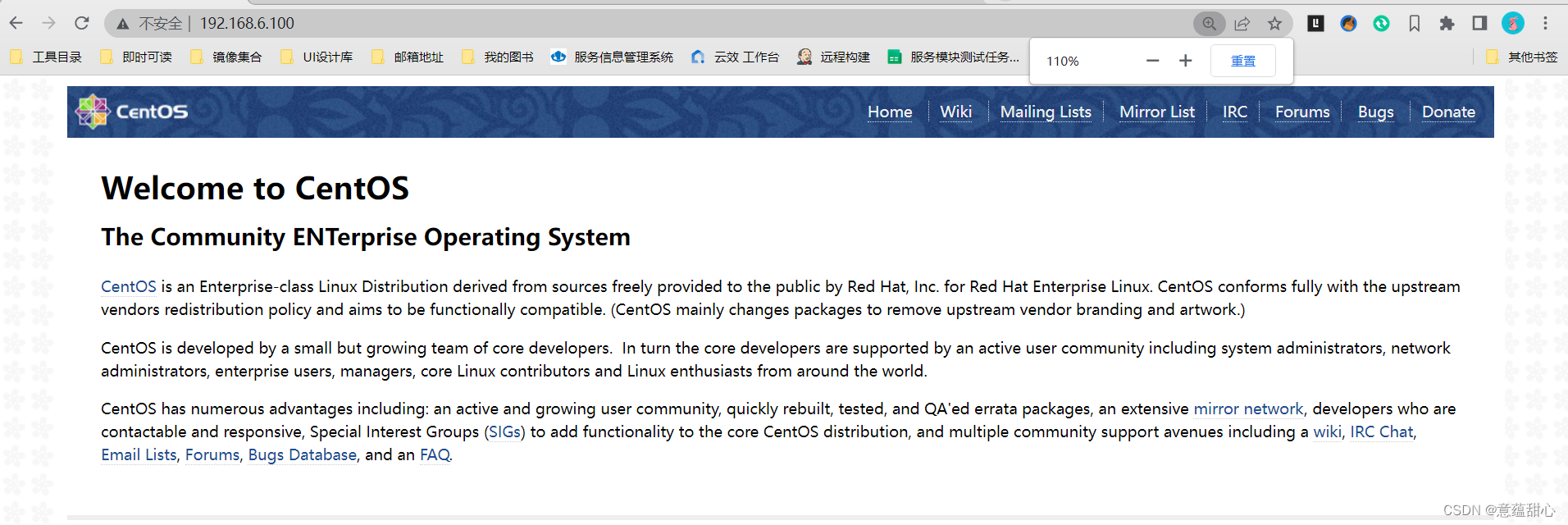Open the user profile avatar
This screenshot has width=1568, height=525.
tap(1513, 23)
